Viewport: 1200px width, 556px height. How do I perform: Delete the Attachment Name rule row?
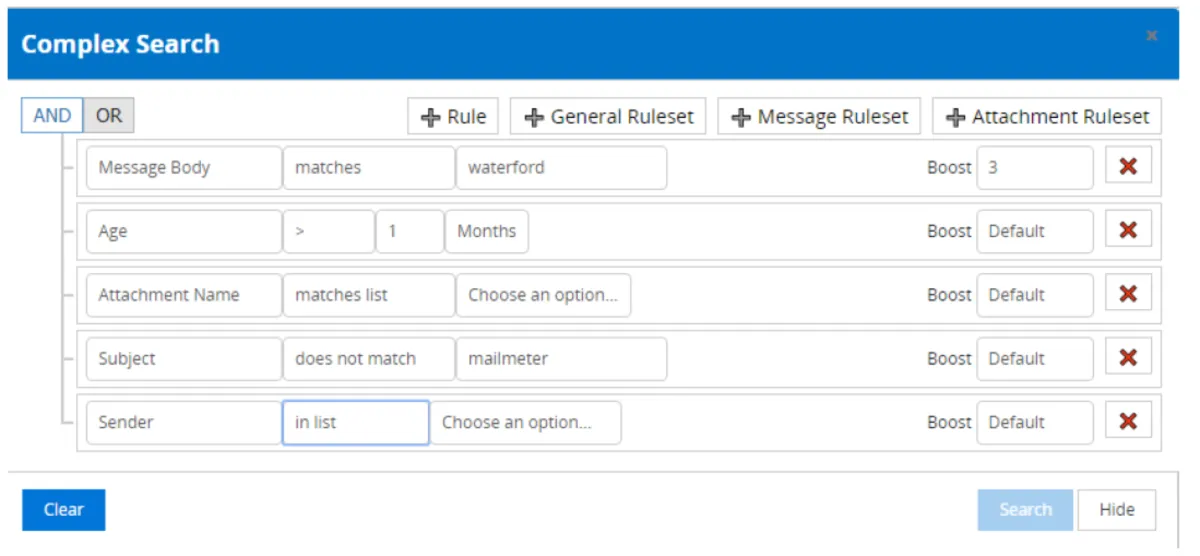[x=1128, y=294]
